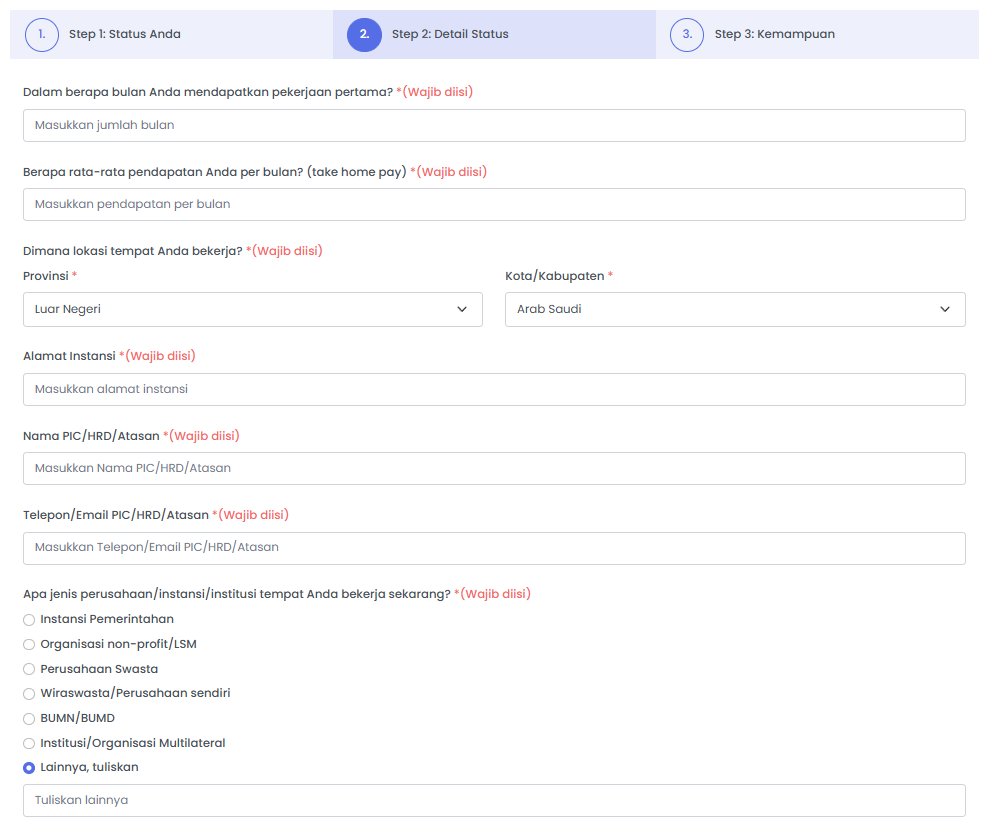Switch to Step 3: Kemampuan tab
Screen dimensions: 989x831
pos(774,34)
